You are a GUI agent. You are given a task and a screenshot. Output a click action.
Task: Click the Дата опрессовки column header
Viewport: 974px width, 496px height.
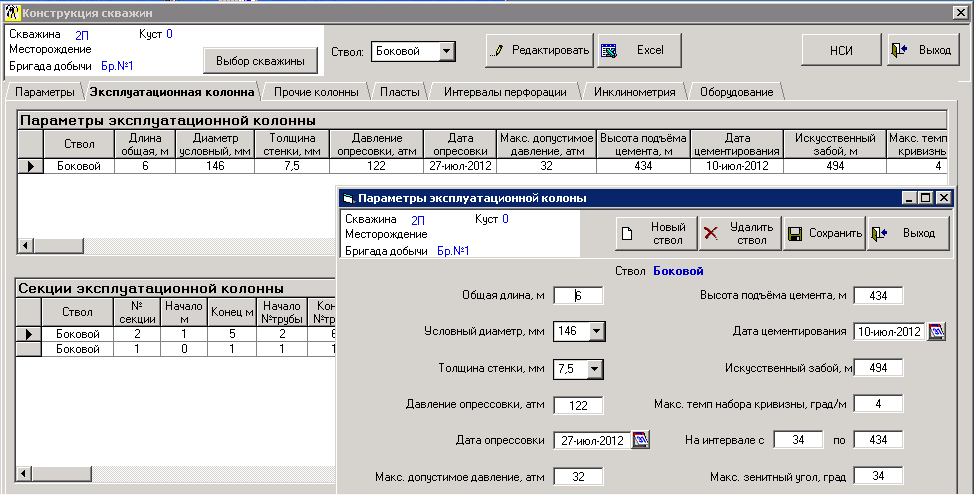pyautogui.click(x=460, y=144)
